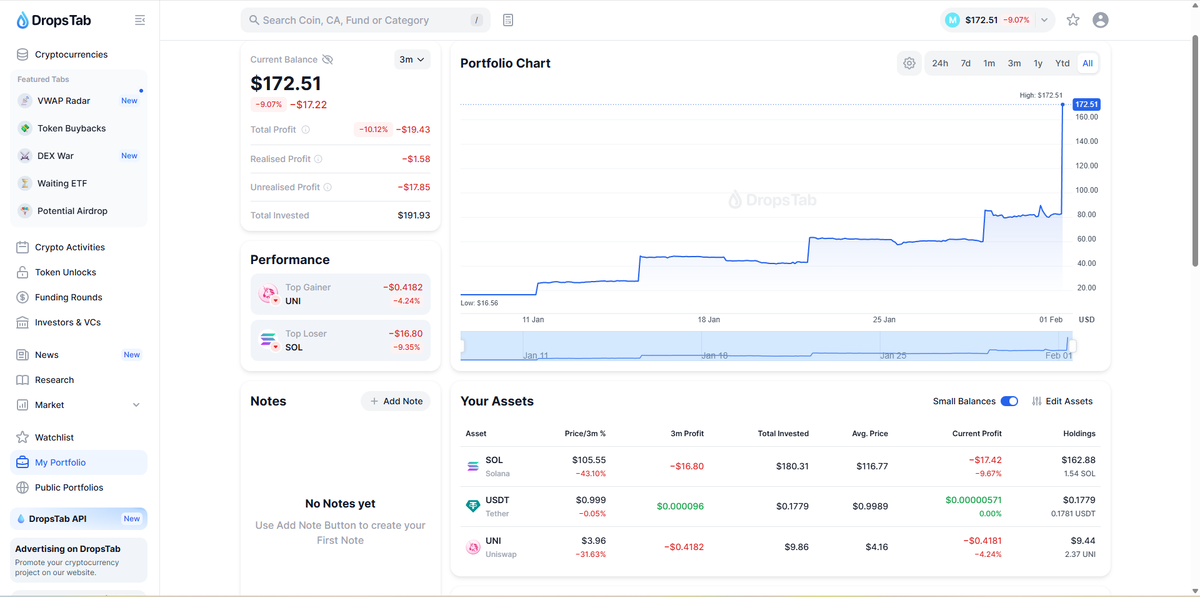Click Unrealised Profit info icon
1200x597 pixels.
pos(328,187)
